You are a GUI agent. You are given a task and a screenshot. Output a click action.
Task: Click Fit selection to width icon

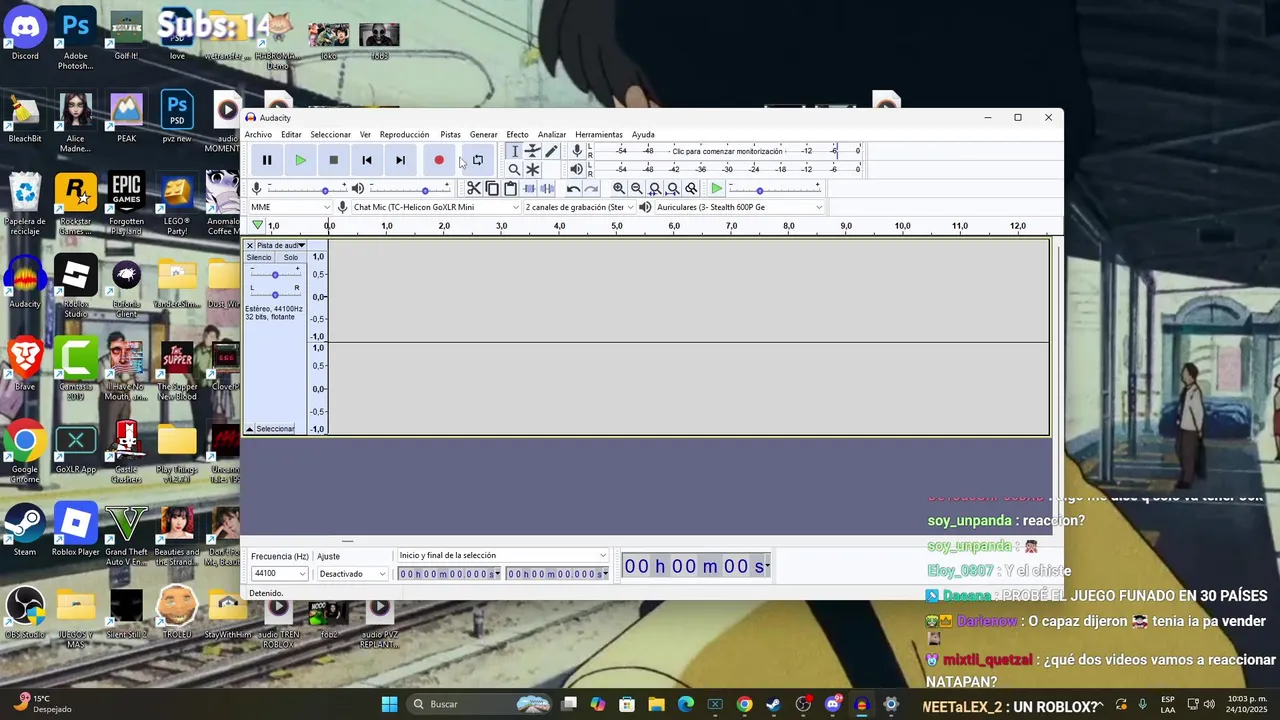tap(655, 188)
